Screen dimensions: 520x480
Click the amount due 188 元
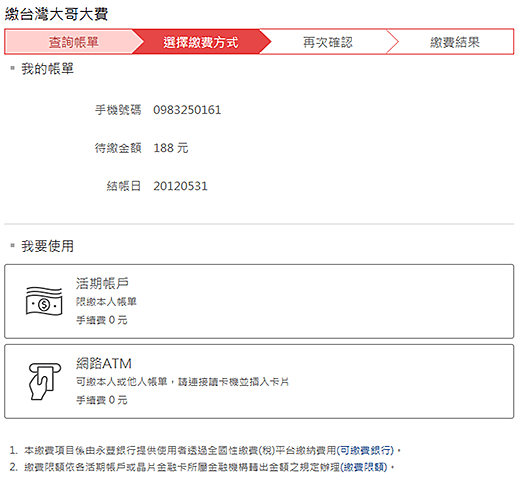pos(171,148)
